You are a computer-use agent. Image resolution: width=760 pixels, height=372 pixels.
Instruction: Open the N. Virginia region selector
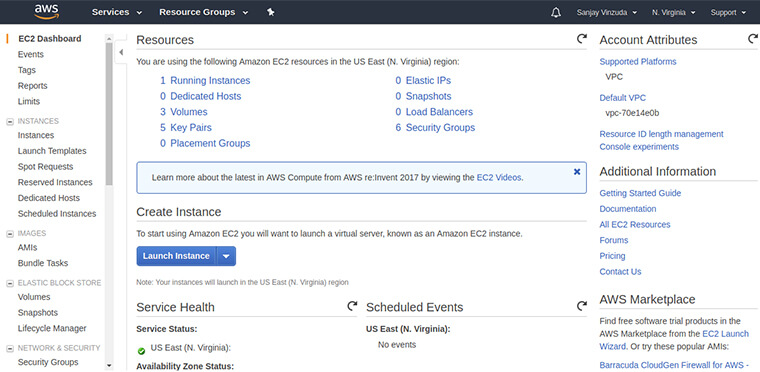point(674,13)
